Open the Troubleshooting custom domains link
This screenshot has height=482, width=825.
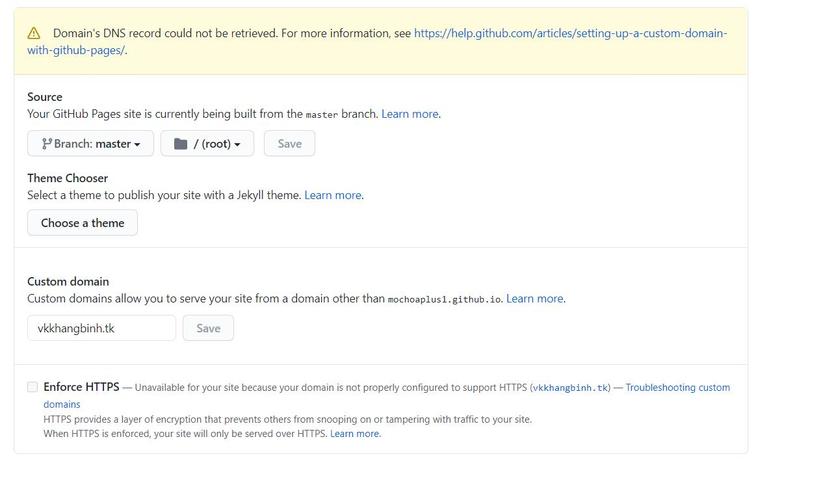pyautogui.click(x=677, y=387)
